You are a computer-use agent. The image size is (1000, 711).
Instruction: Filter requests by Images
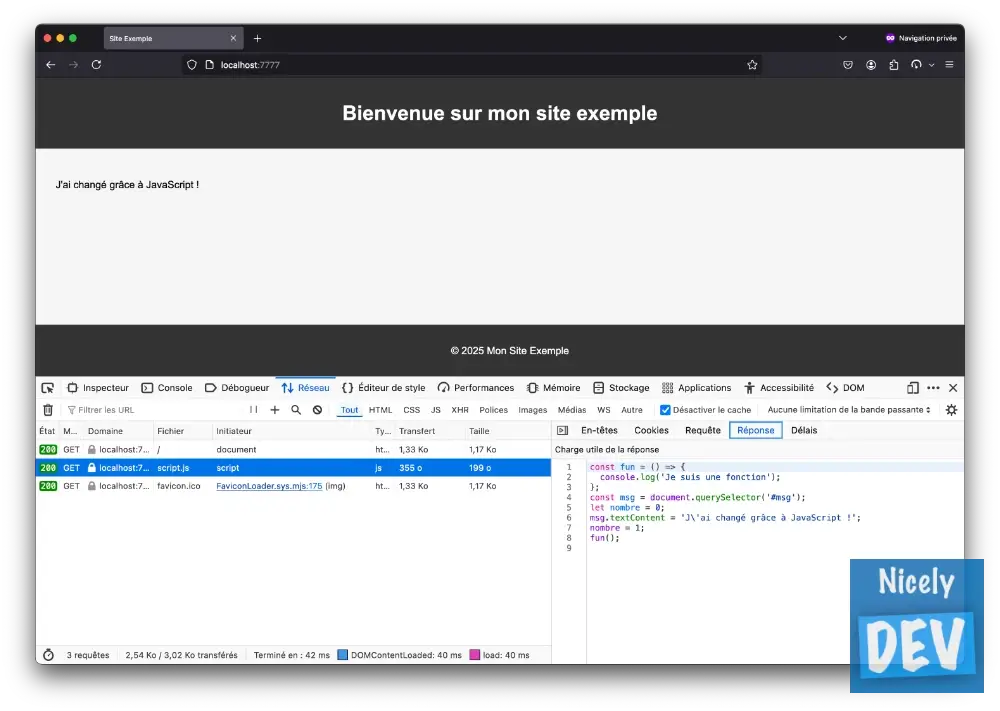click(533, 410)
